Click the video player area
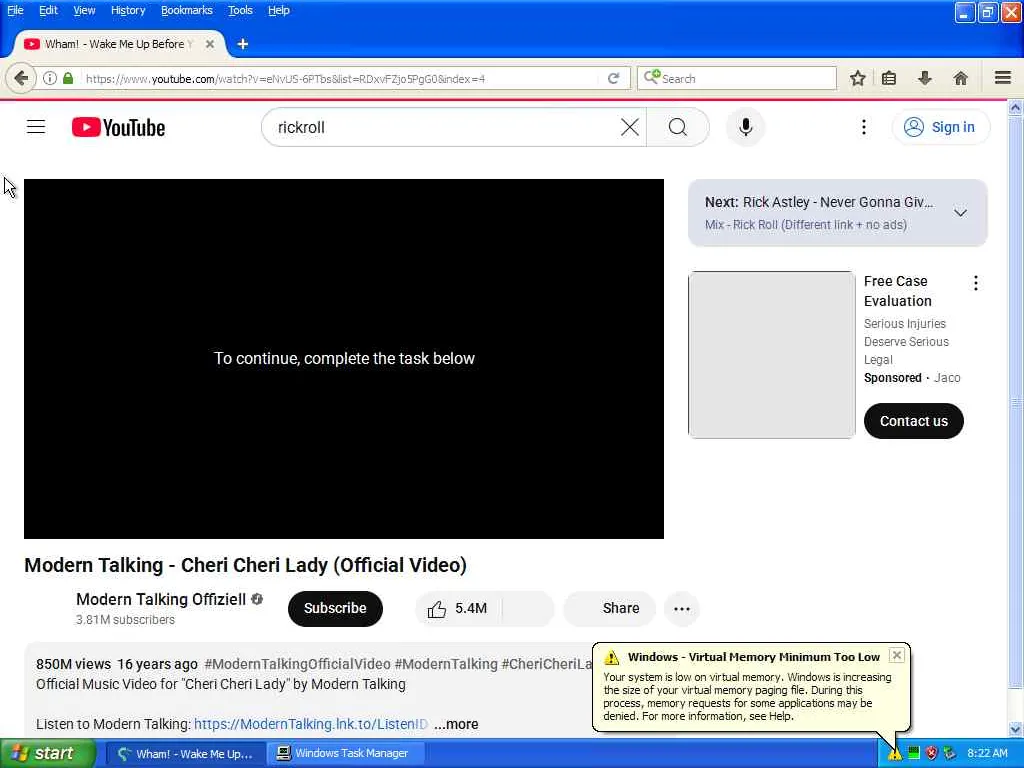This screenshot has height=768, width=1024. click(344, 359)
